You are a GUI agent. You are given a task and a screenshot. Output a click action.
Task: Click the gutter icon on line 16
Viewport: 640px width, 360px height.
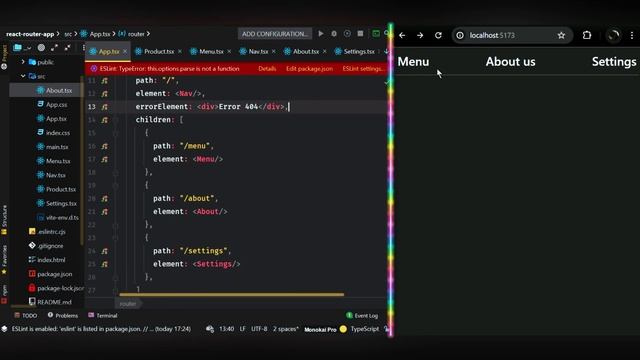[104, 146]
